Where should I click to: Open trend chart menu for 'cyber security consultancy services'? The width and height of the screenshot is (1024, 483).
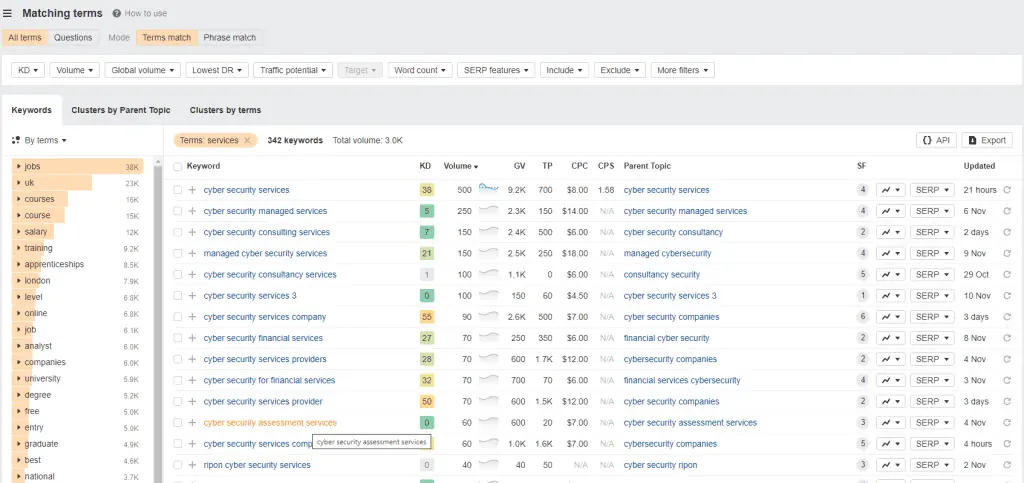pyautogui.click(x=891, y=275)
